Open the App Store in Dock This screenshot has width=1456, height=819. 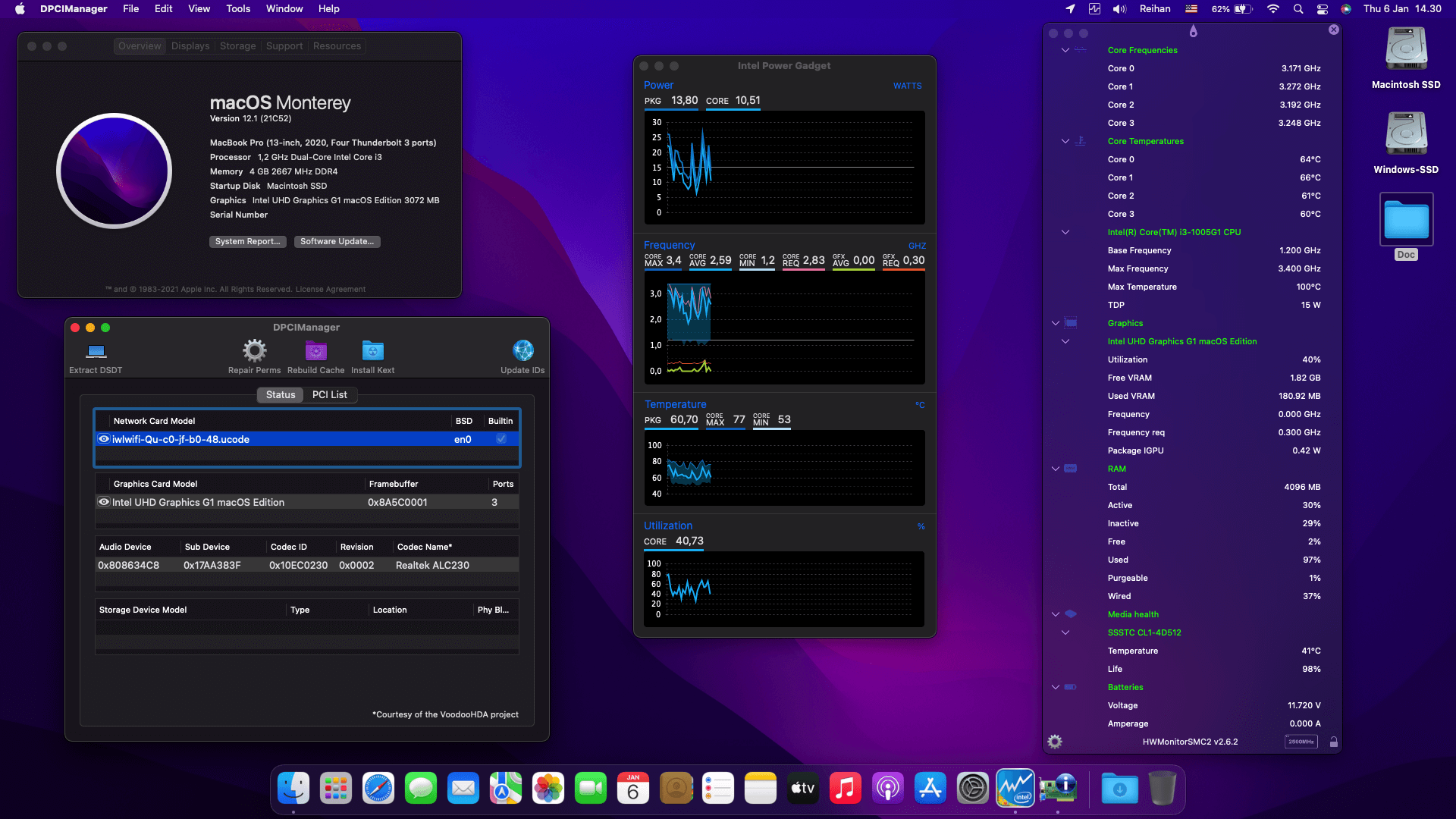(x=930, y=789)
